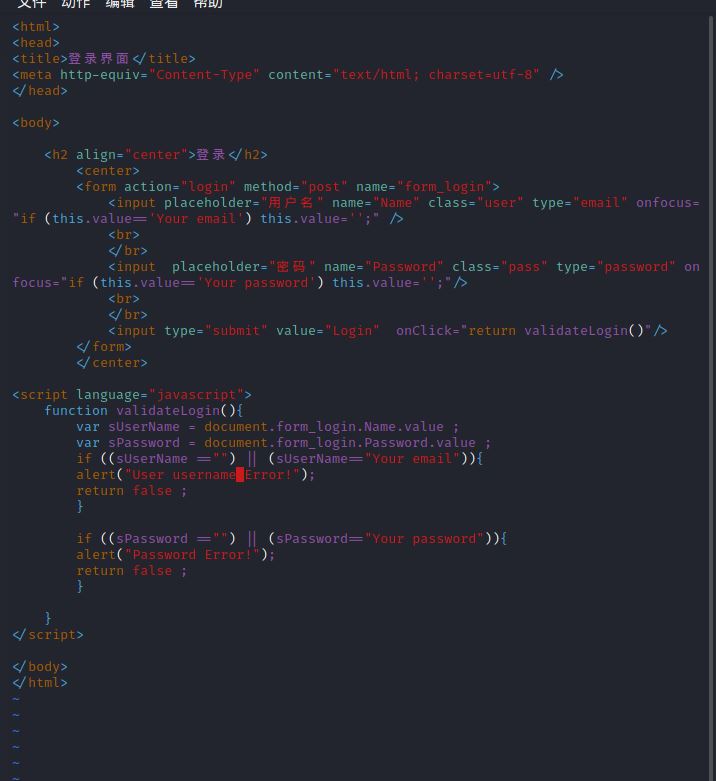Click the name="form_login" attribute
This screenshot has width=716, height=781.
point(424,187)
